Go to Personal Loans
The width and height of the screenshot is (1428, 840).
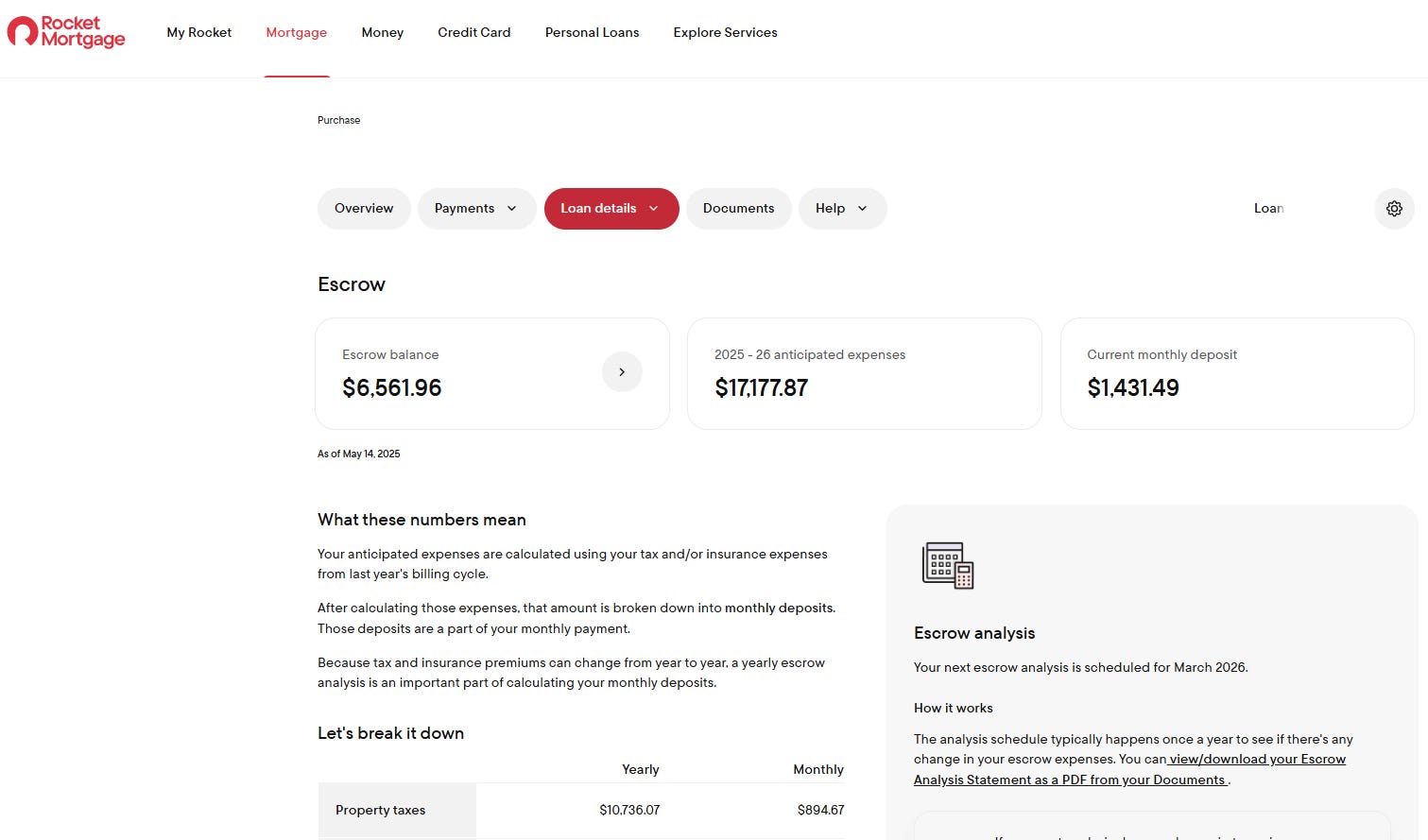[x=592, y=32]
